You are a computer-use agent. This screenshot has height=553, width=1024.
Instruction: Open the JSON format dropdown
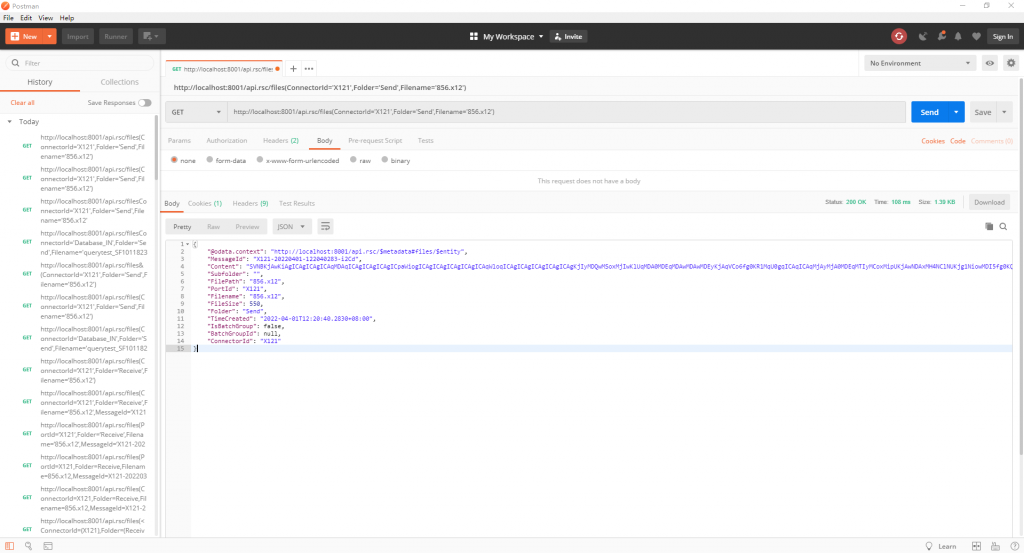291,227
